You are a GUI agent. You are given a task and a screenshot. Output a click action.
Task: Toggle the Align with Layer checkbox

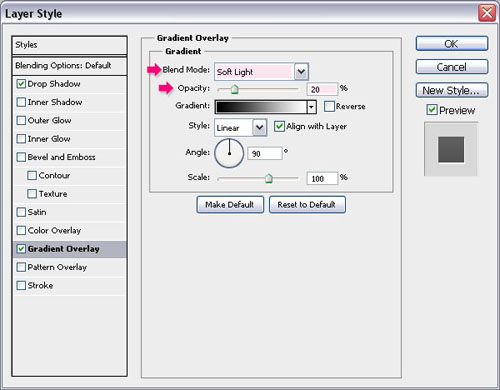pos(279,126)
